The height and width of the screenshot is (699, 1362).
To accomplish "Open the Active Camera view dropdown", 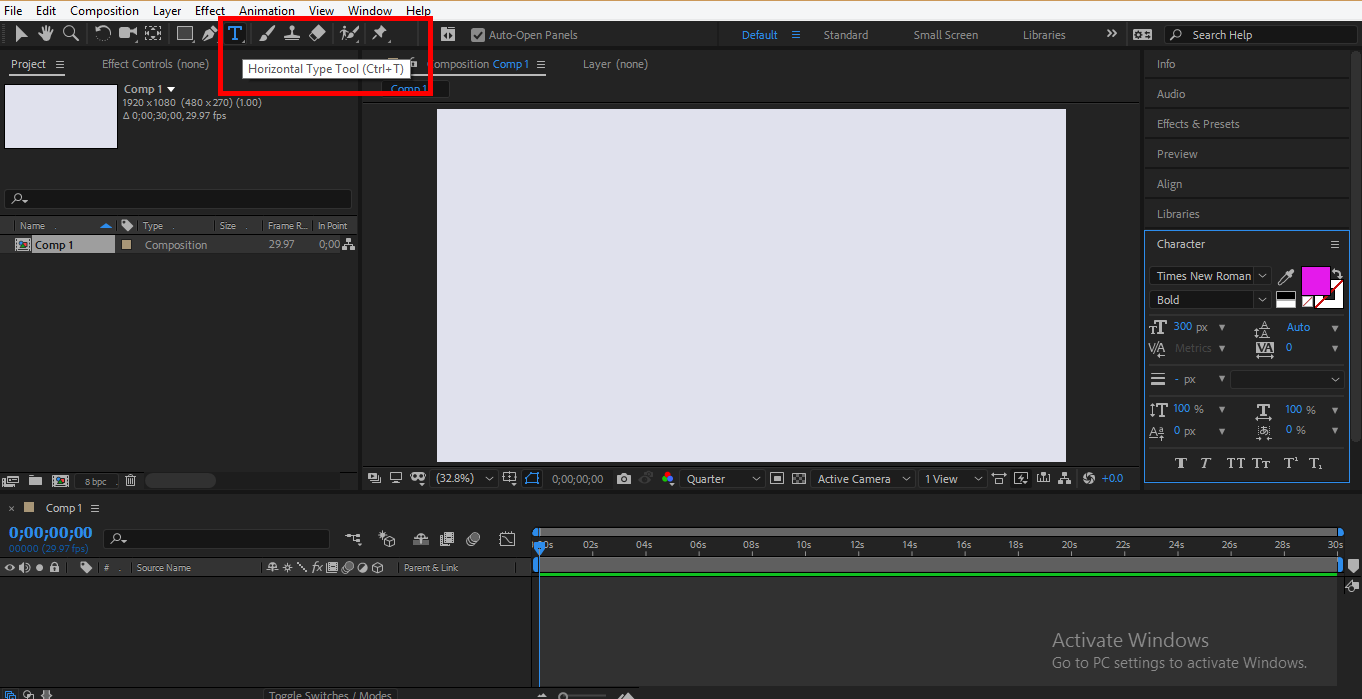I will pyautogui.click(x=862, y=478).
